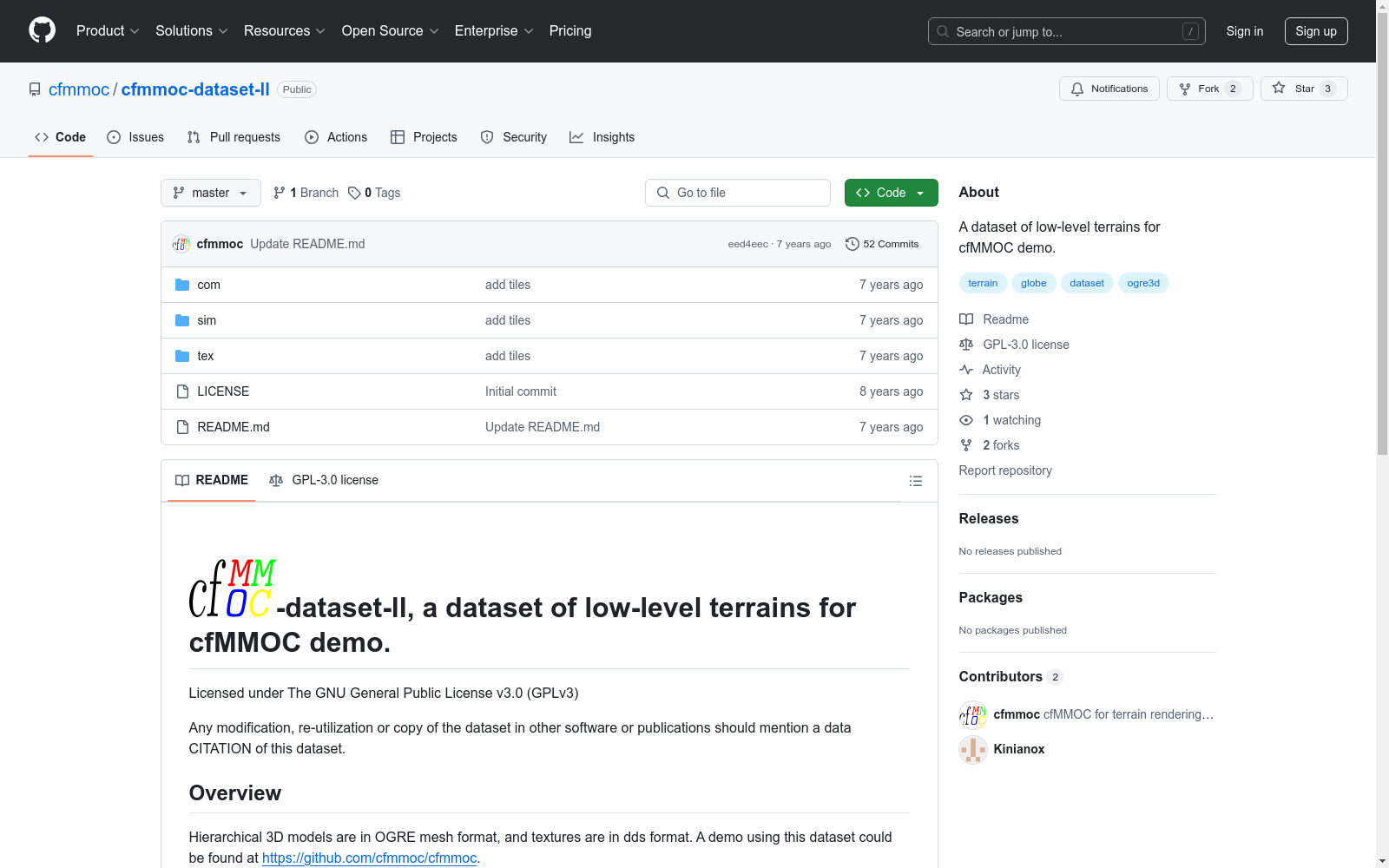
Task: Open commit hash eed4eec
Action: pyautogui.click(x=747, y=244)
